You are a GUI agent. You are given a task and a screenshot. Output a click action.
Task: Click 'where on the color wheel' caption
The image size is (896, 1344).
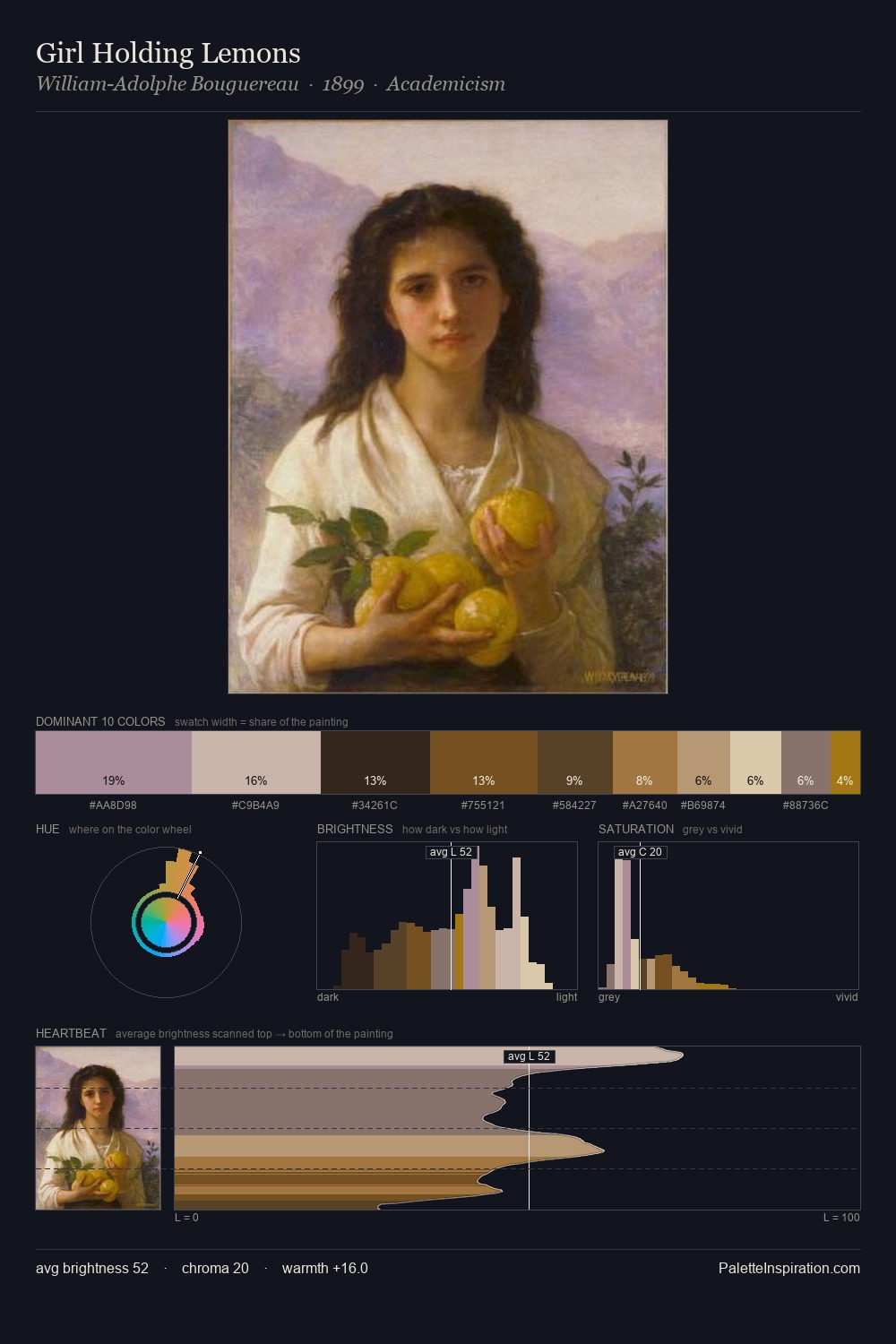(130, 830)
